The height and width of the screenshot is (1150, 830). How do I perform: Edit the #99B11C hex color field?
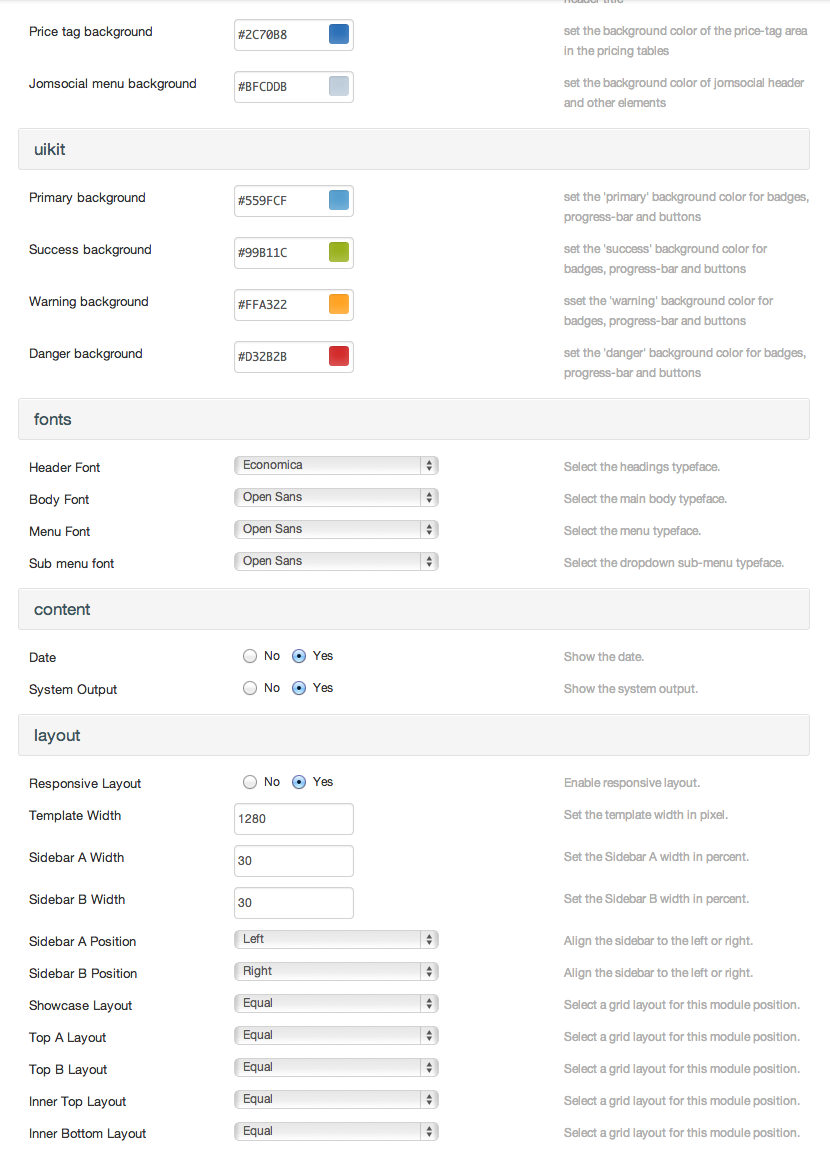click(293, 253)
